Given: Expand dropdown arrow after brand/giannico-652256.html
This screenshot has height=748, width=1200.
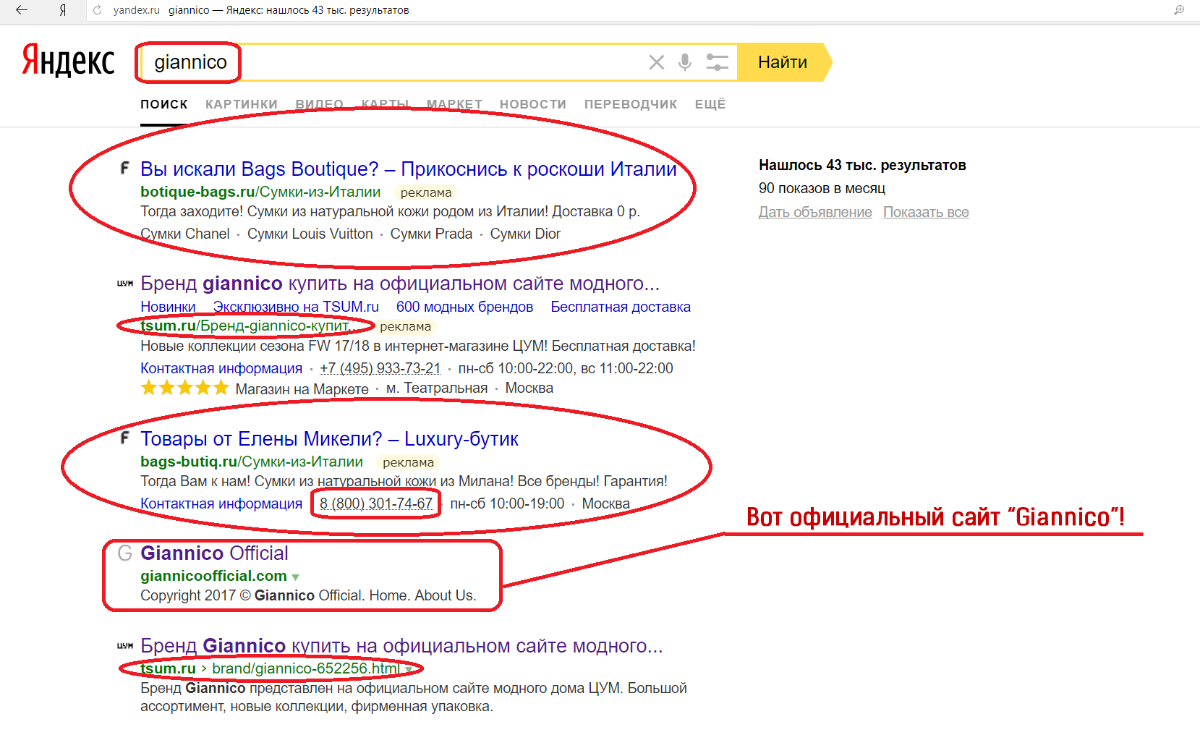Looking at the screenshot, I should [x=409, y=669].
